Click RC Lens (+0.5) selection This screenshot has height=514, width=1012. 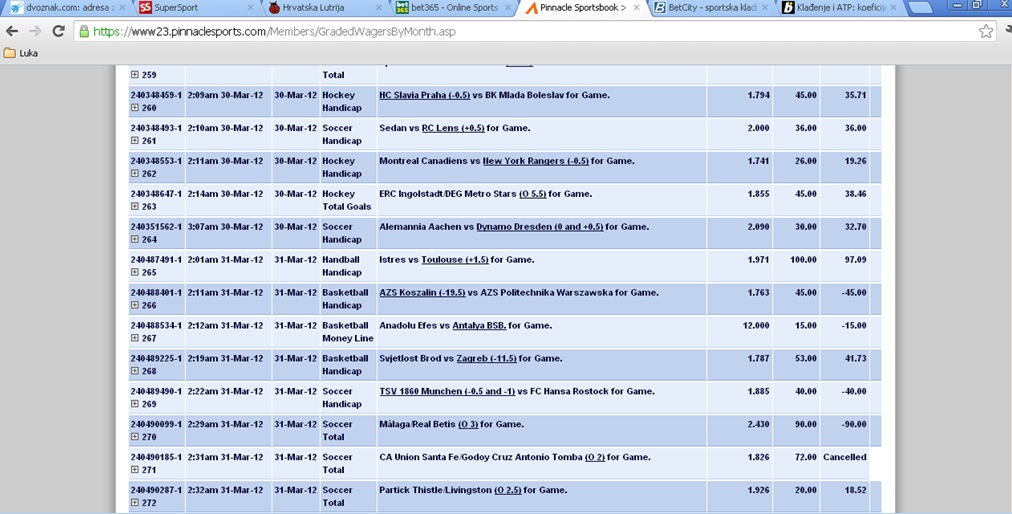pyautogui.click(x=453, y=128)
